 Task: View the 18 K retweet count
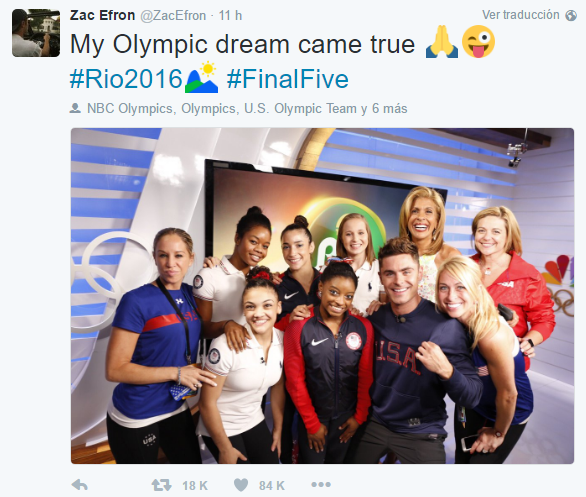[x=195, y=485]
